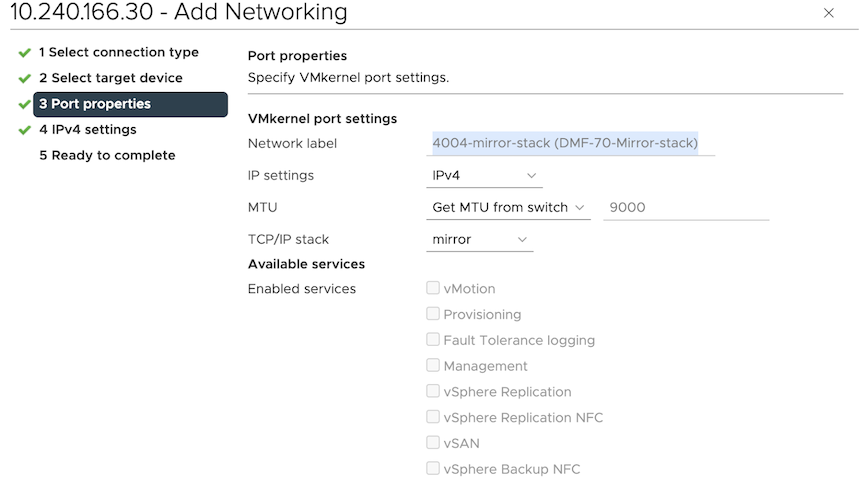
Task: Go to step 2 Select target device
Action: click(111, 78)
